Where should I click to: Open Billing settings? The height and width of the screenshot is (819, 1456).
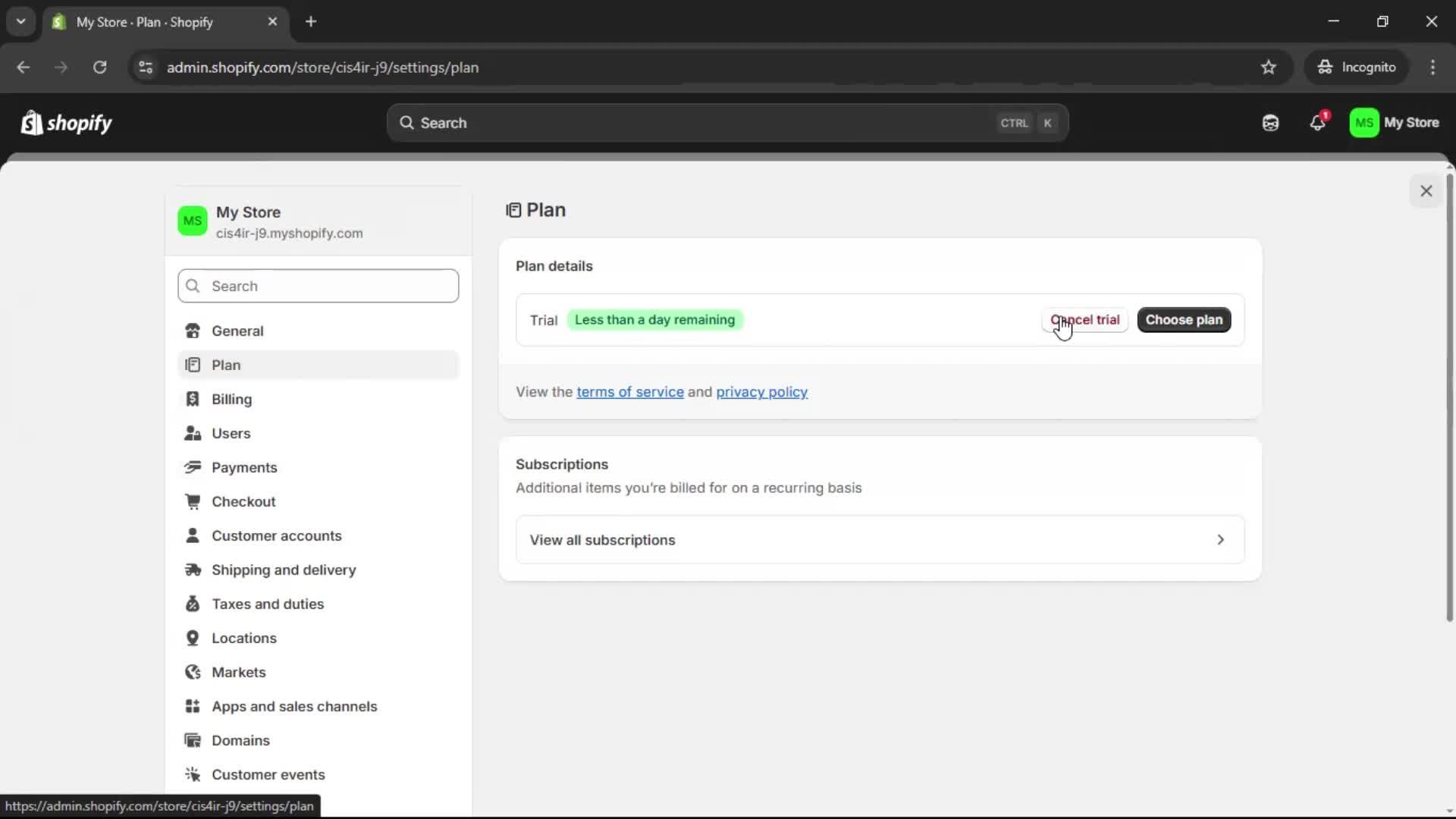tap(318, 400)
